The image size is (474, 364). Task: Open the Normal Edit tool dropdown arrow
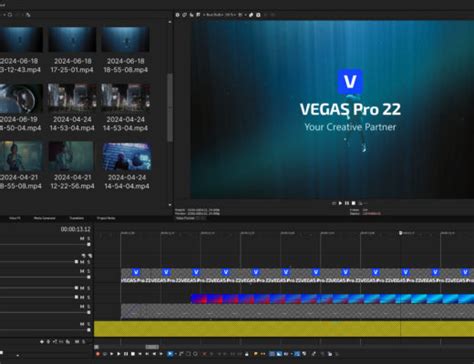(176, 354)
